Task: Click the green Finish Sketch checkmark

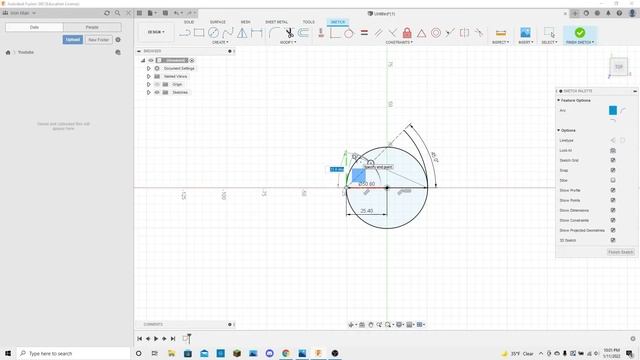Action: (580, 32)
